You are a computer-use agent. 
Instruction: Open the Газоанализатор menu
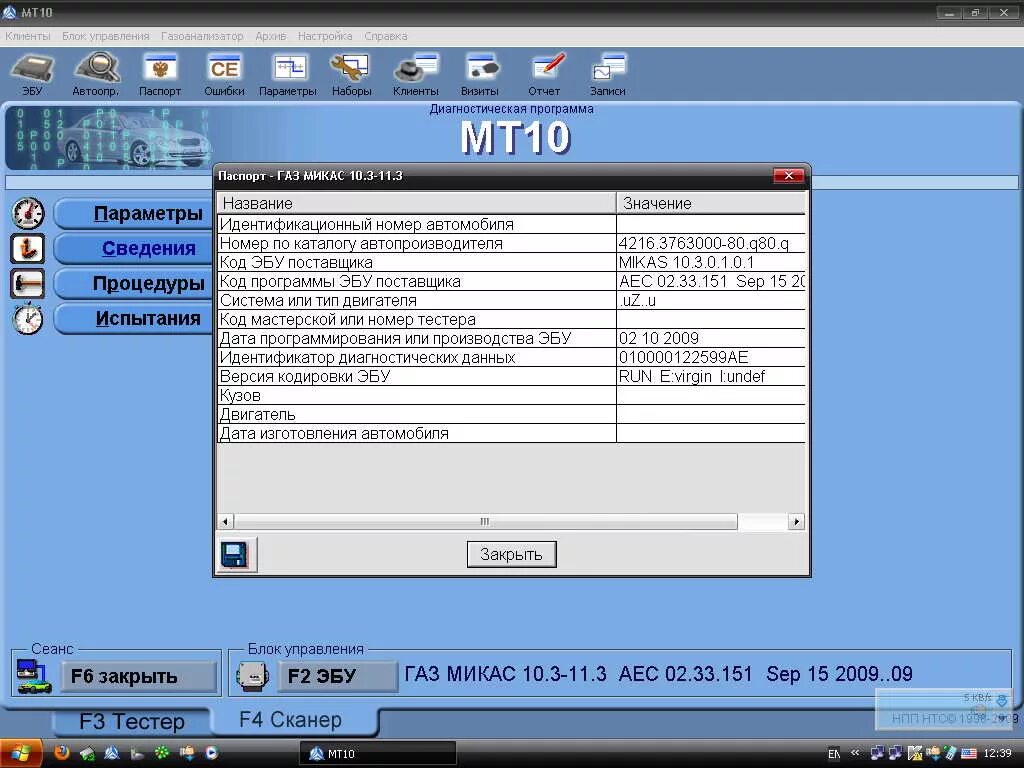202,36
